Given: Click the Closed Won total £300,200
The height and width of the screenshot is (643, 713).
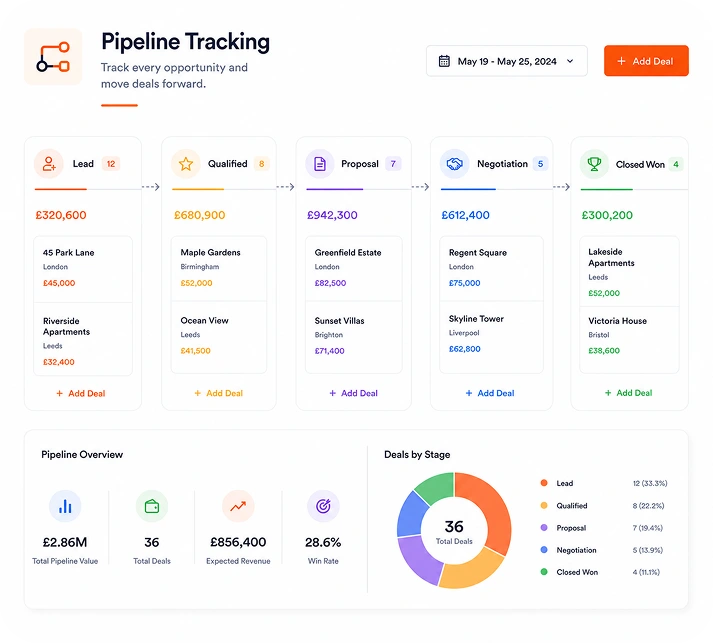Looking at the screenshot, I should click(x=607, y=215).
